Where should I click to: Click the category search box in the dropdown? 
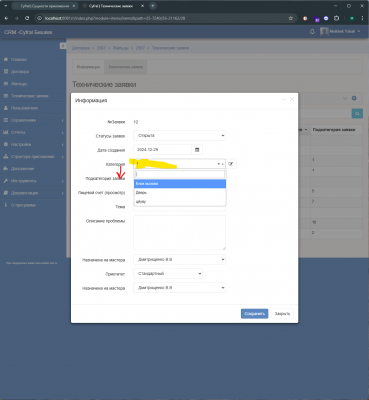coord(180,174)
